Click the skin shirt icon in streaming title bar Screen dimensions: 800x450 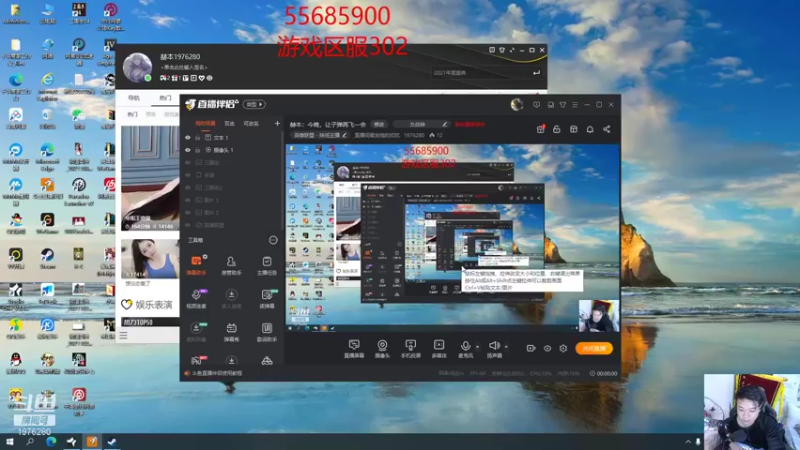(563, 105)
